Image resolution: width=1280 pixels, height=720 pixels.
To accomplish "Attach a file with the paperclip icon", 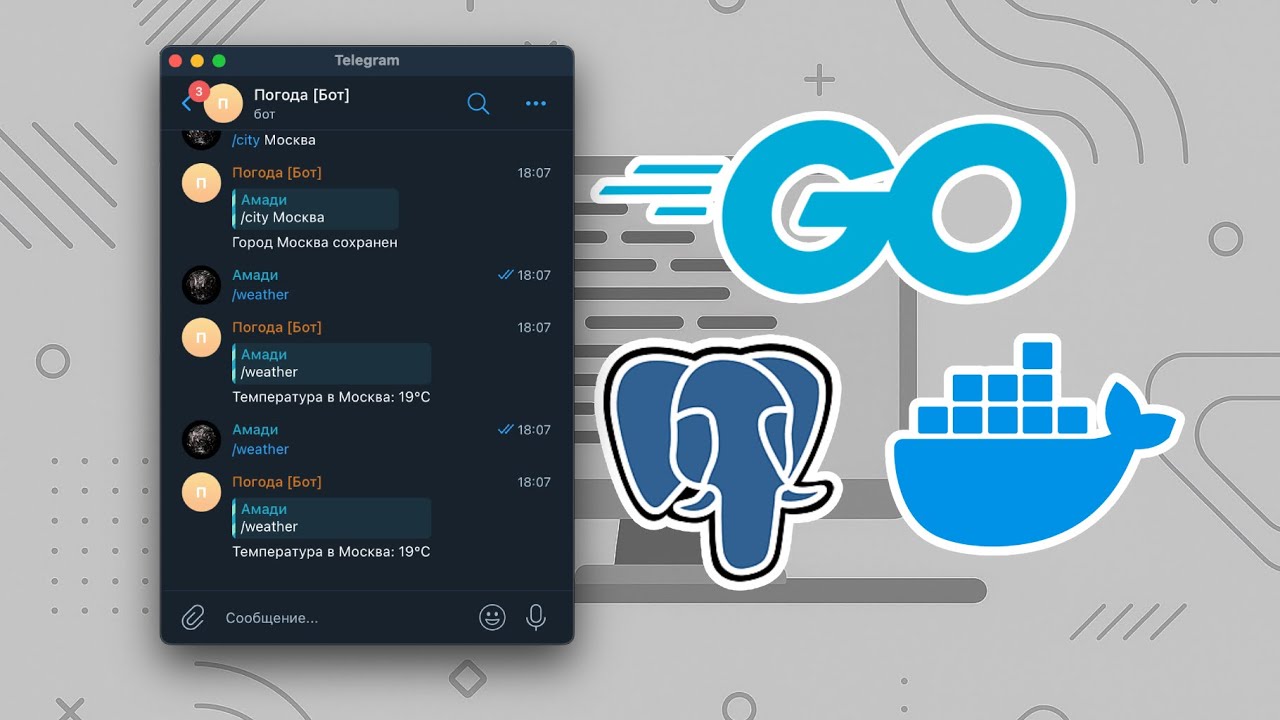I will (192, 617).
